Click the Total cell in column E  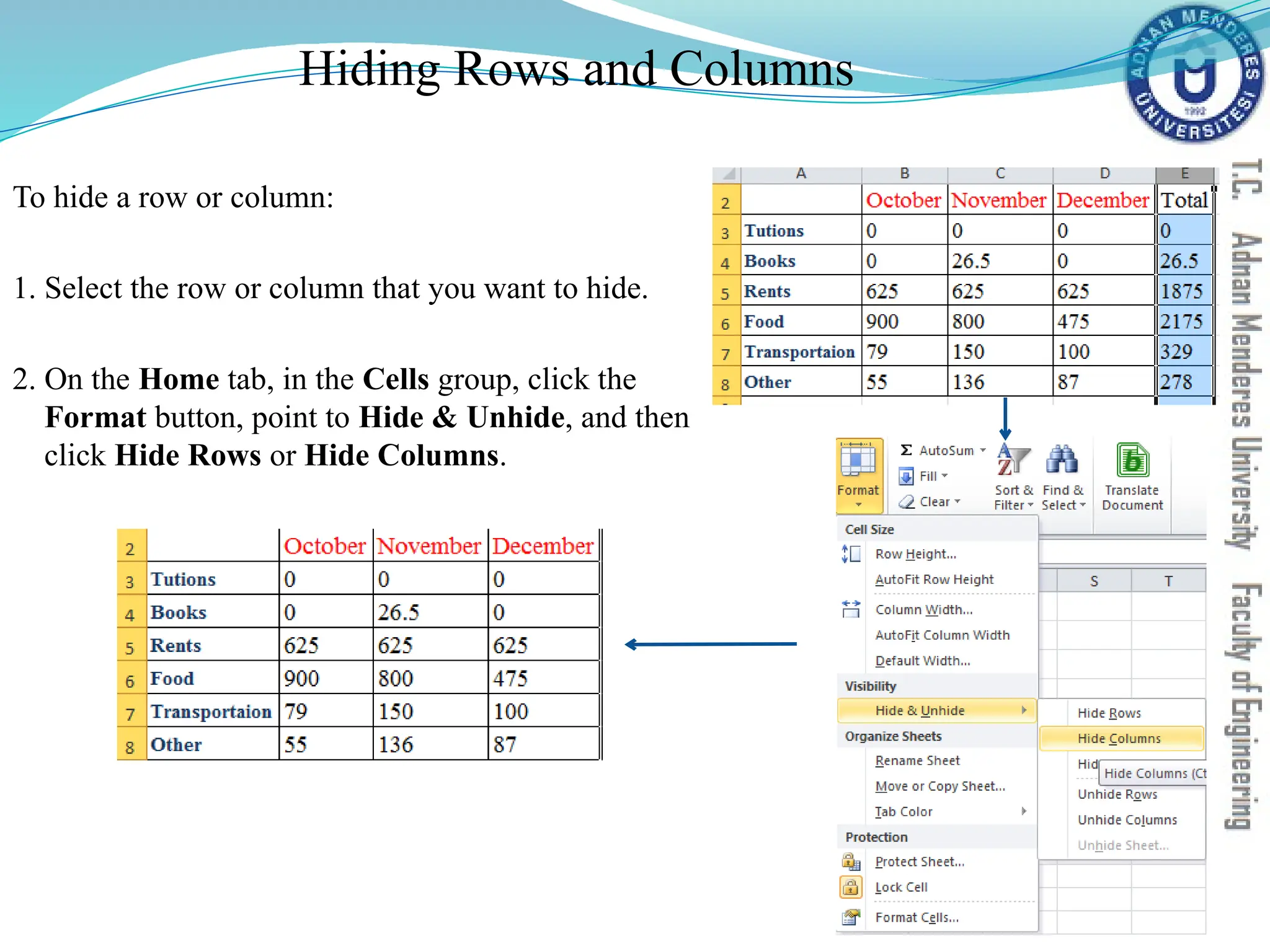click(1184, 200)
